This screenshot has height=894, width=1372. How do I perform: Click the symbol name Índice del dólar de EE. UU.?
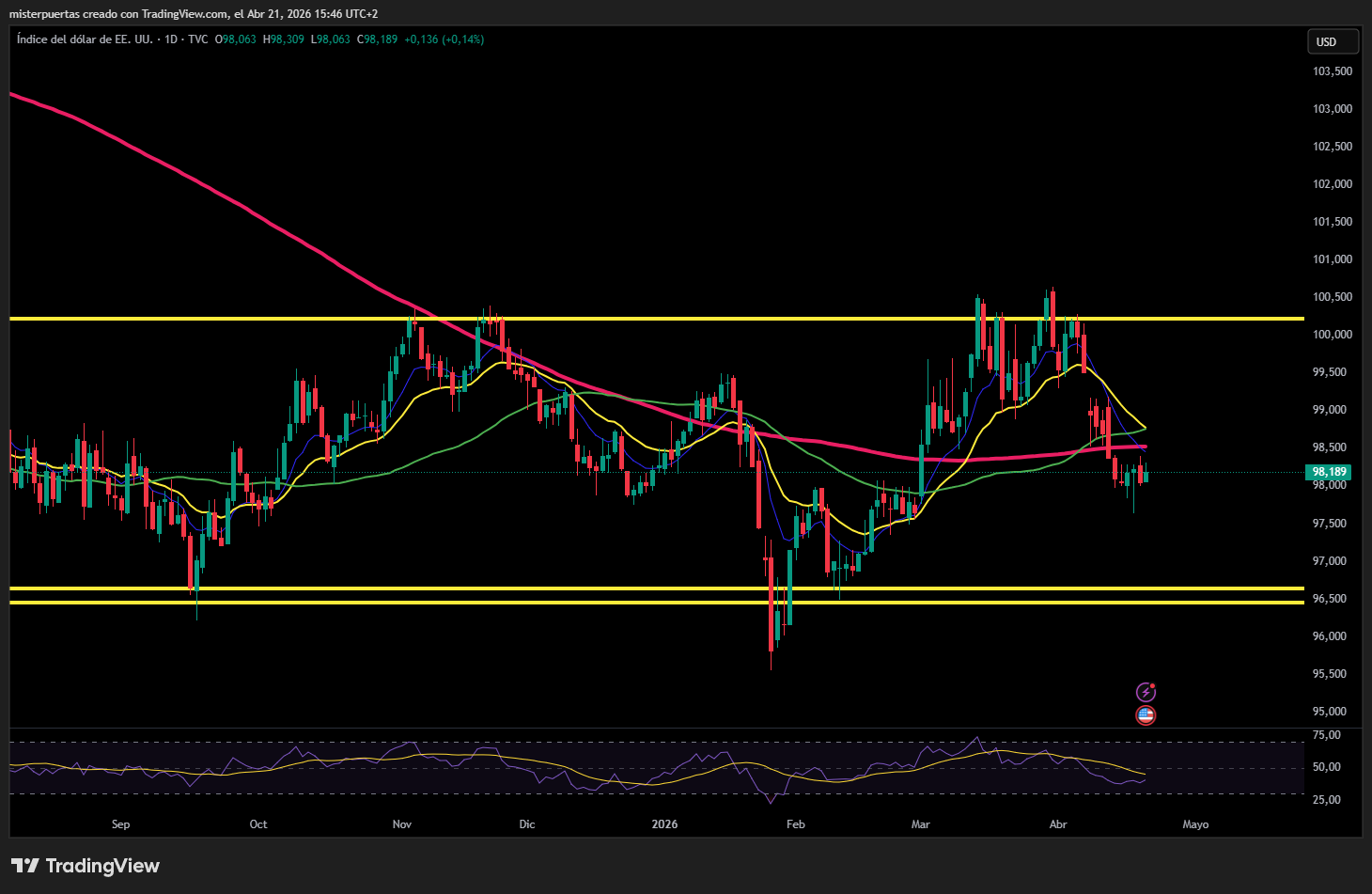[x=85, y=39]
